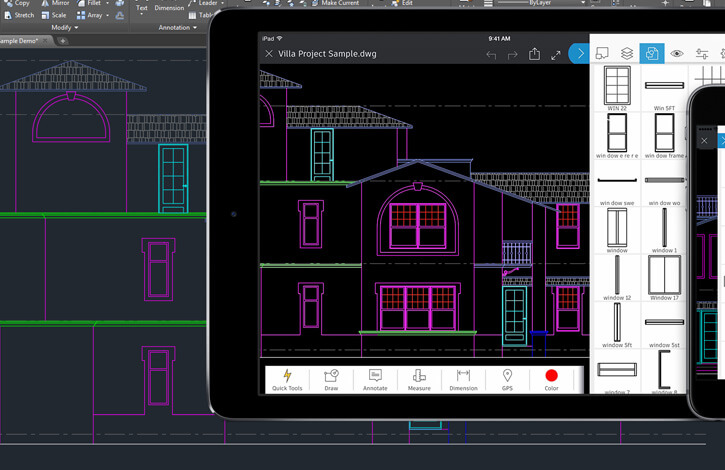Viewport: 725px width, 470px height.
Task: Open the red Color swatch picker
Action: point(552,380)
